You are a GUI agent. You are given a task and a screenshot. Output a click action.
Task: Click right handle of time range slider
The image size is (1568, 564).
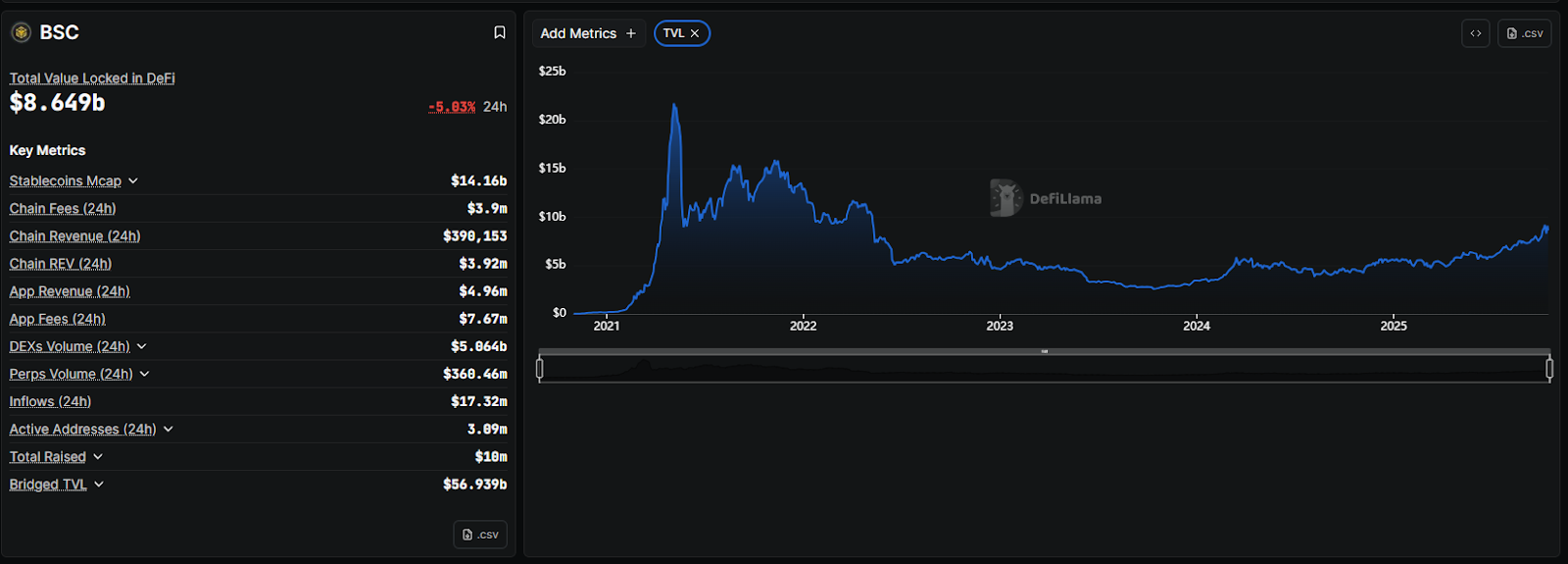[x=1549, y=368]
